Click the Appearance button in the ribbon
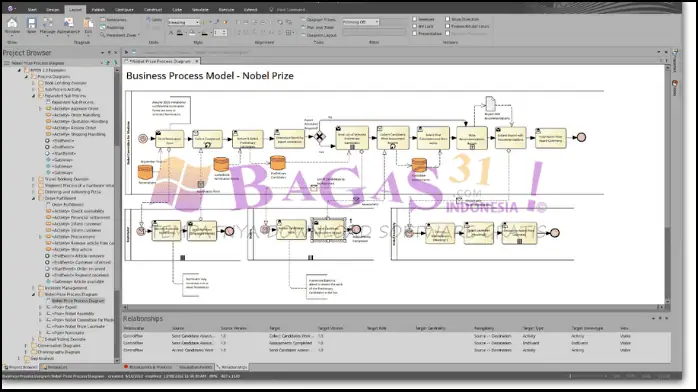This screenshot has height=392, width=698. point(69,26)
